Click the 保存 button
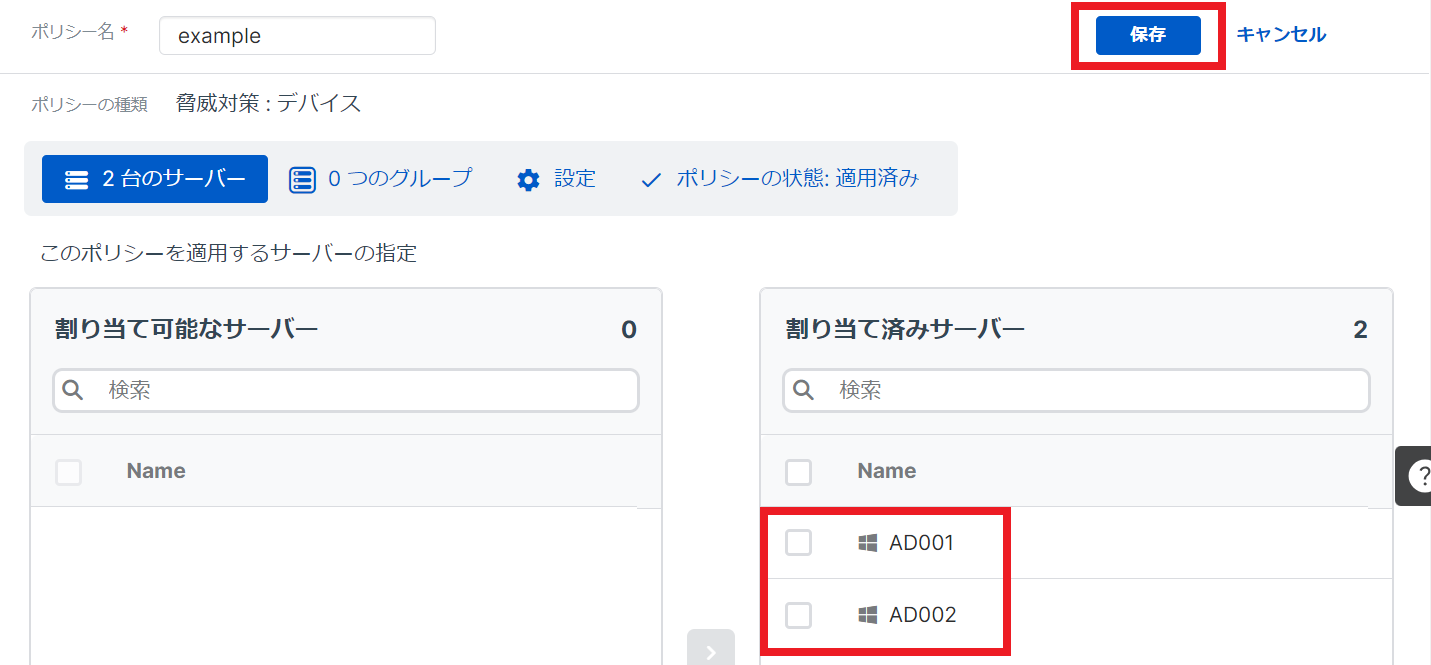This screenshot has height=665, width=1431. click(1147, 35)
